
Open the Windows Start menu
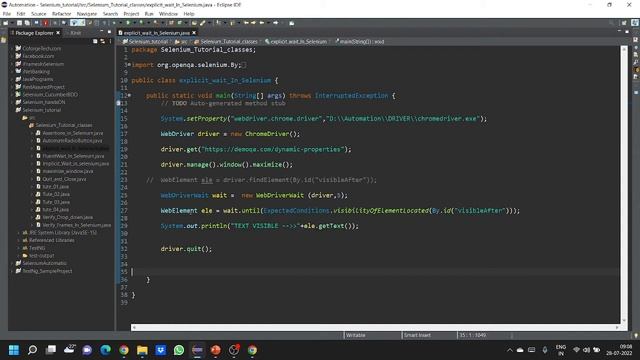click(x=14, y=350)
